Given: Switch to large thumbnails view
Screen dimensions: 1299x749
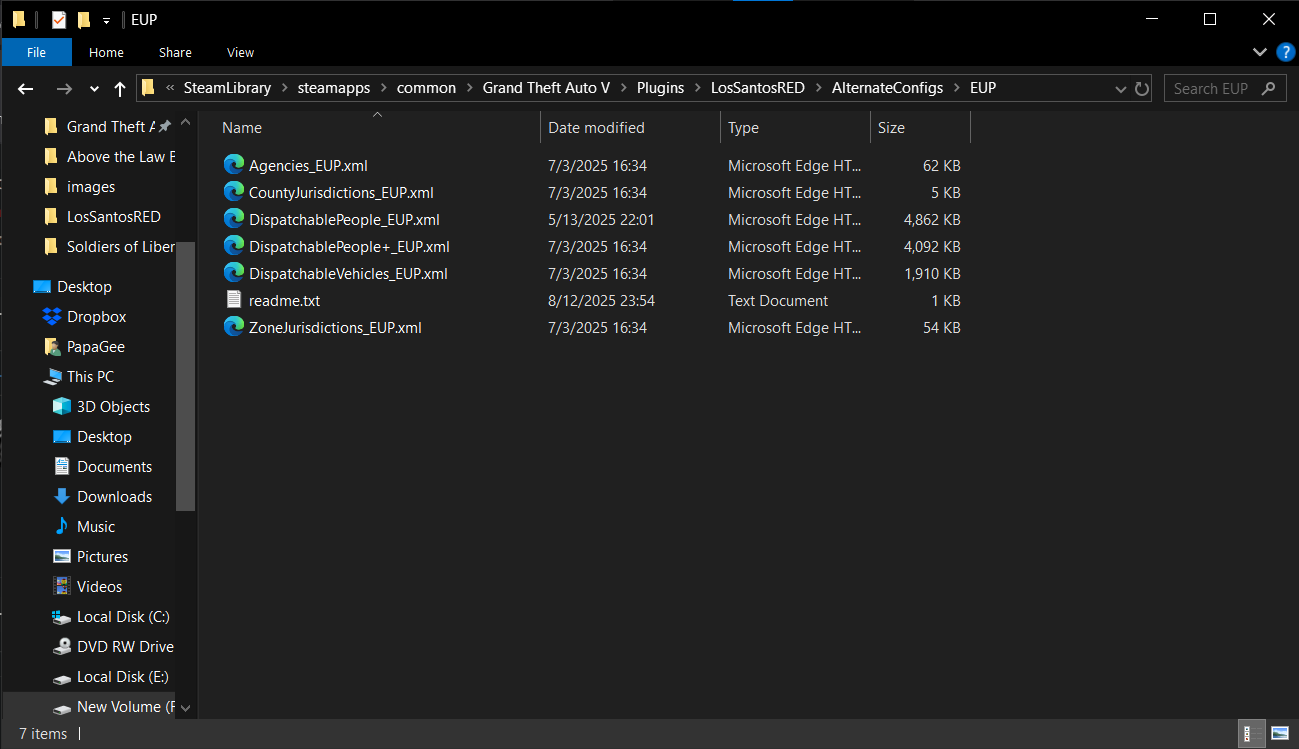Looking at the screenshot, I should point(1280,734).
